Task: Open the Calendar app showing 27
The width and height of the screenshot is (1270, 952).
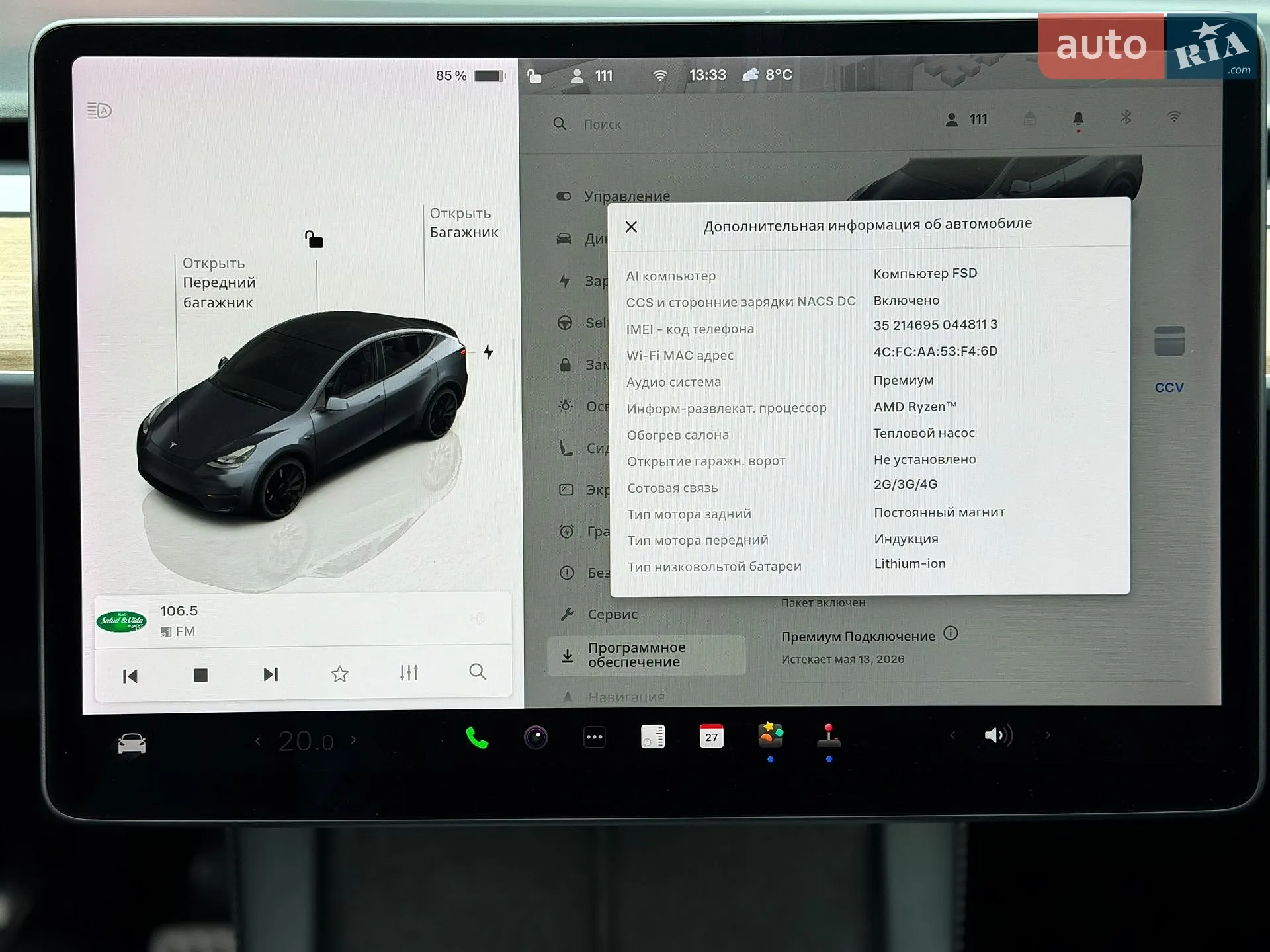Action: click(712, 736)
